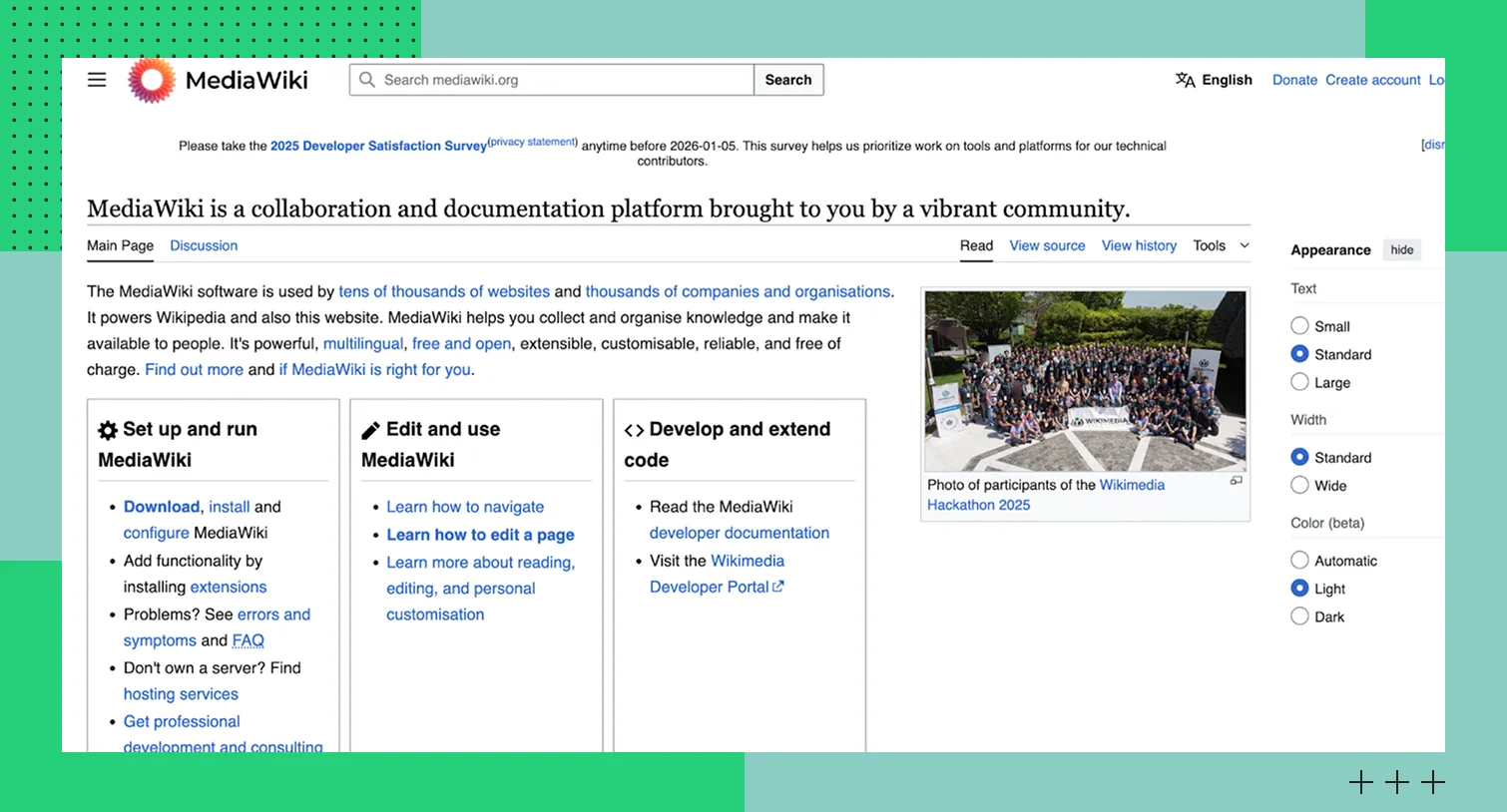
Task: Click the pencil icon beside Edit and use
Action: [370, 430]
